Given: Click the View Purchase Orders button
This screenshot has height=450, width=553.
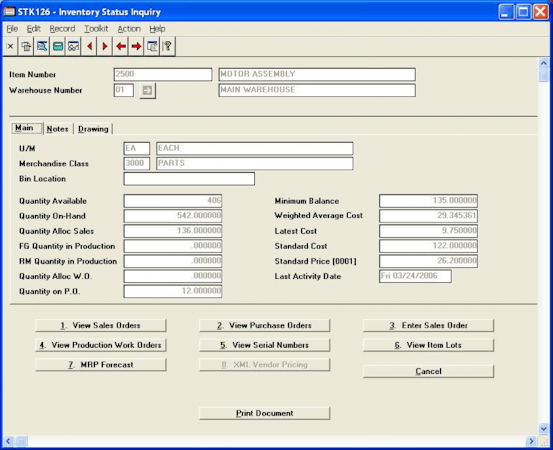Looking at the screenshot, I should pos(265,325).
